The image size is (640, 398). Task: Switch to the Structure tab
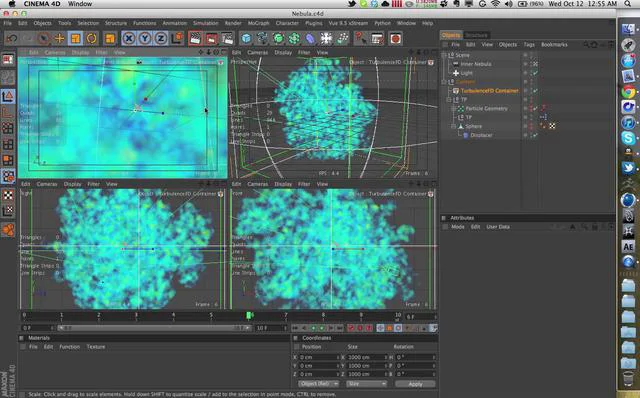click(x=477, y=35)
